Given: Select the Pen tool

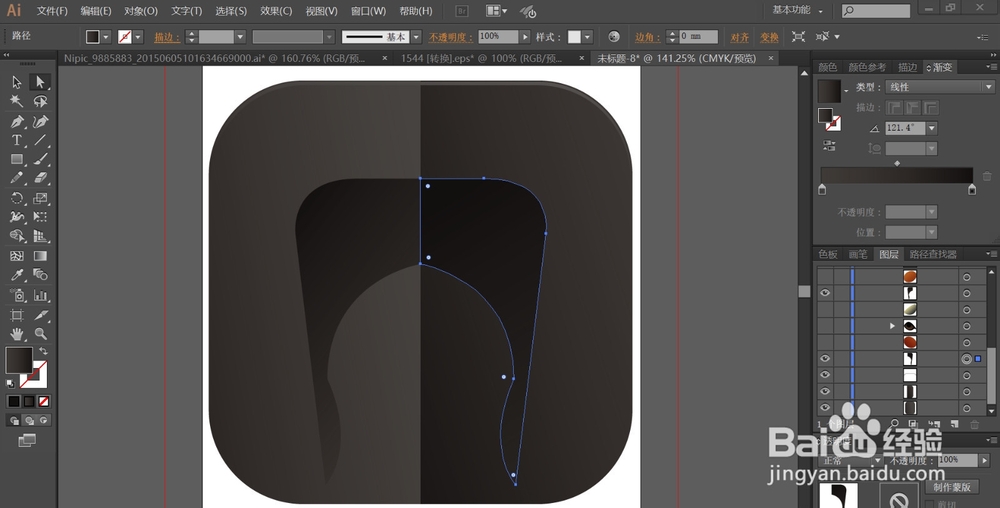Looking at the screenshot, I should (x=17, y=121).
